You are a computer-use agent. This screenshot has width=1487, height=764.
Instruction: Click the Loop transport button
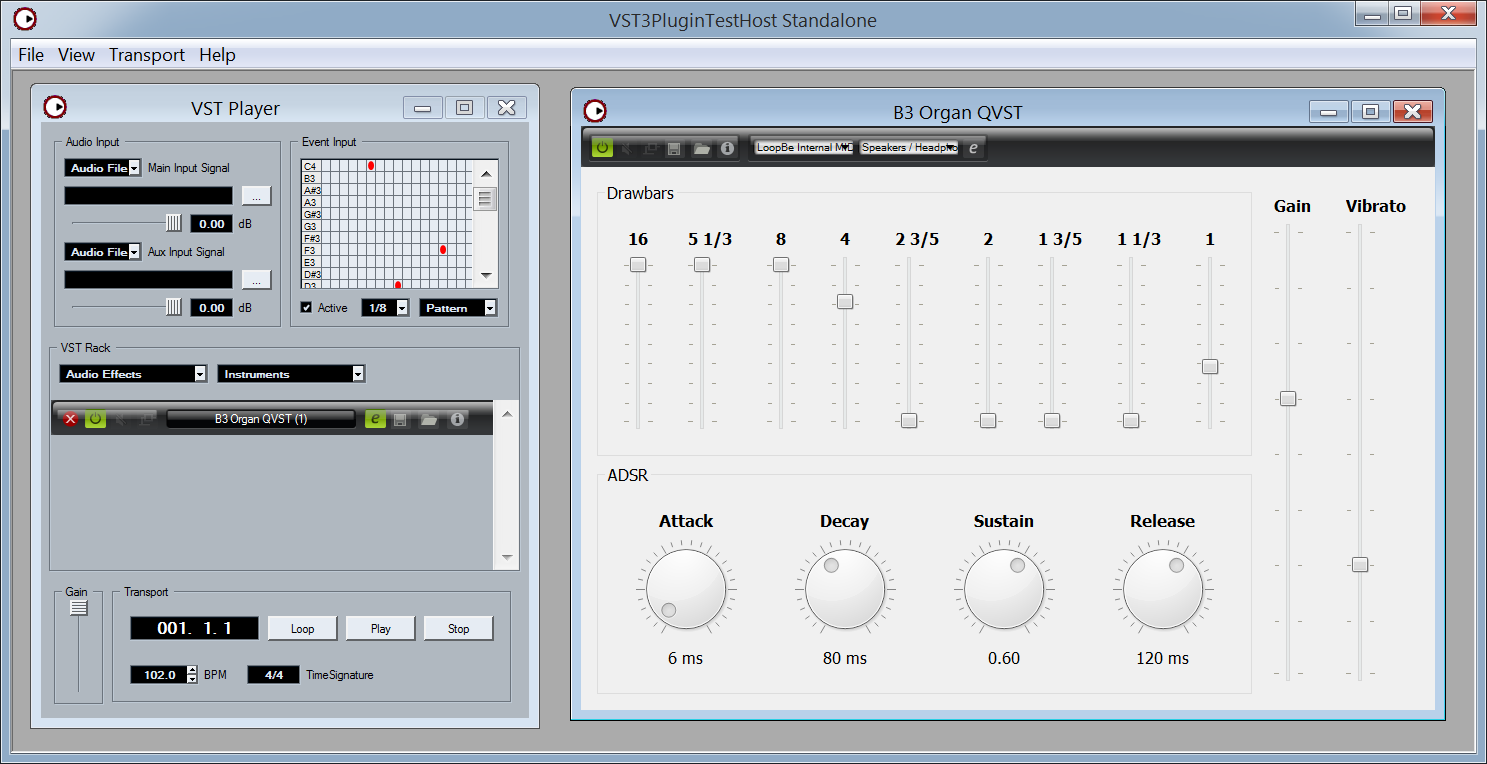[302, 628]
